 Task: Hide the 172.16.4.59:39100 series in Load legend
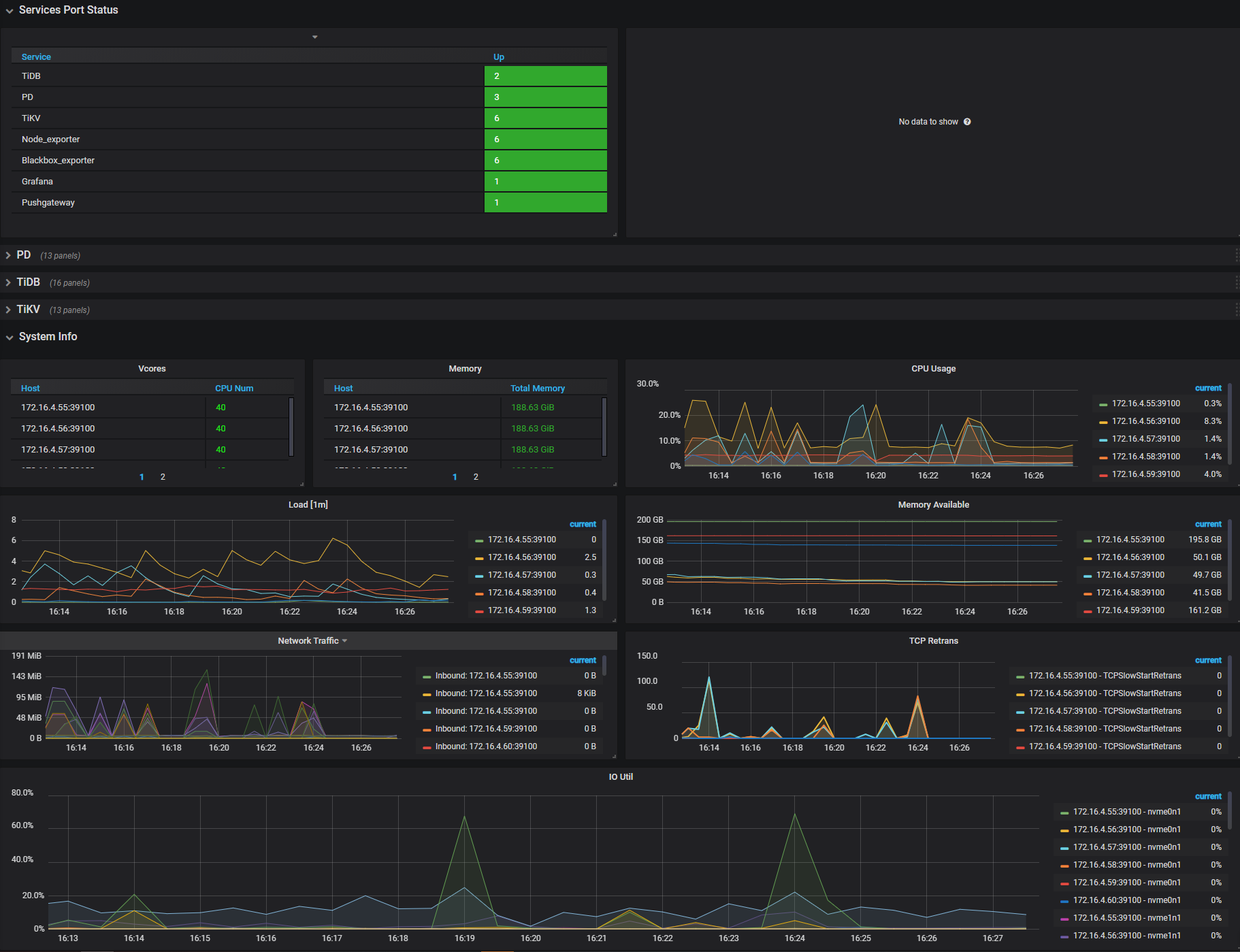(x=521, y=610)
